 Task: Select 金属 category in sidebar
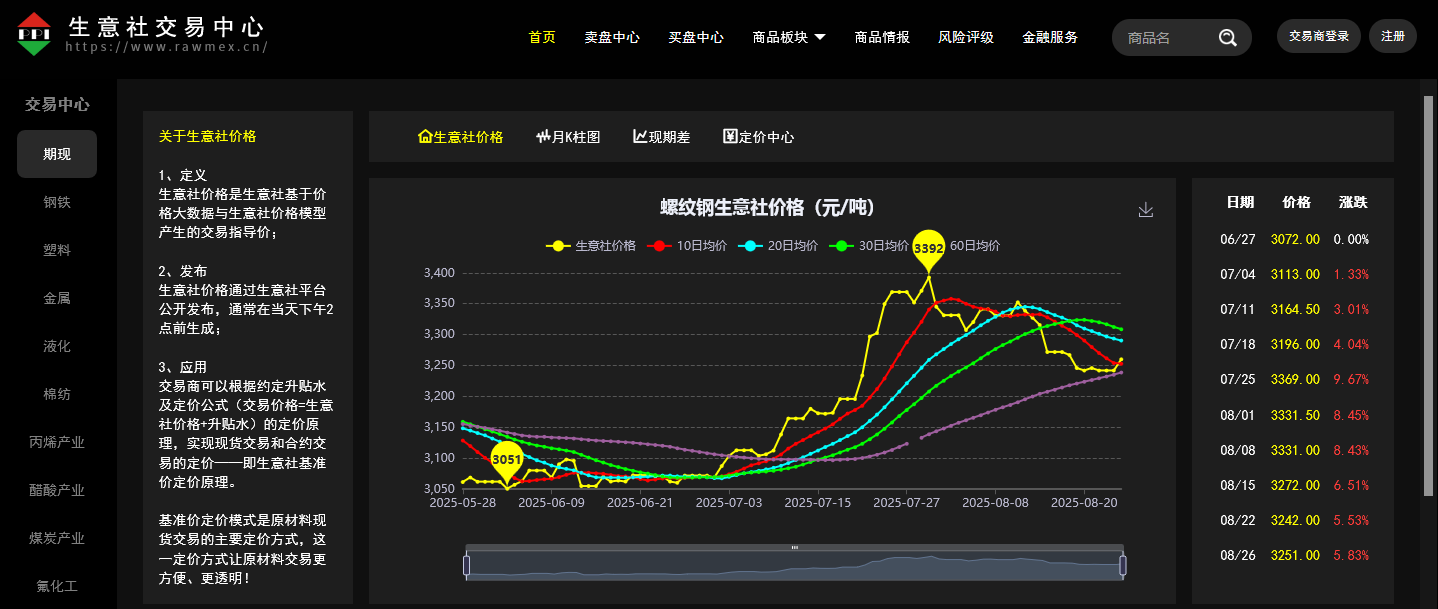57,298
